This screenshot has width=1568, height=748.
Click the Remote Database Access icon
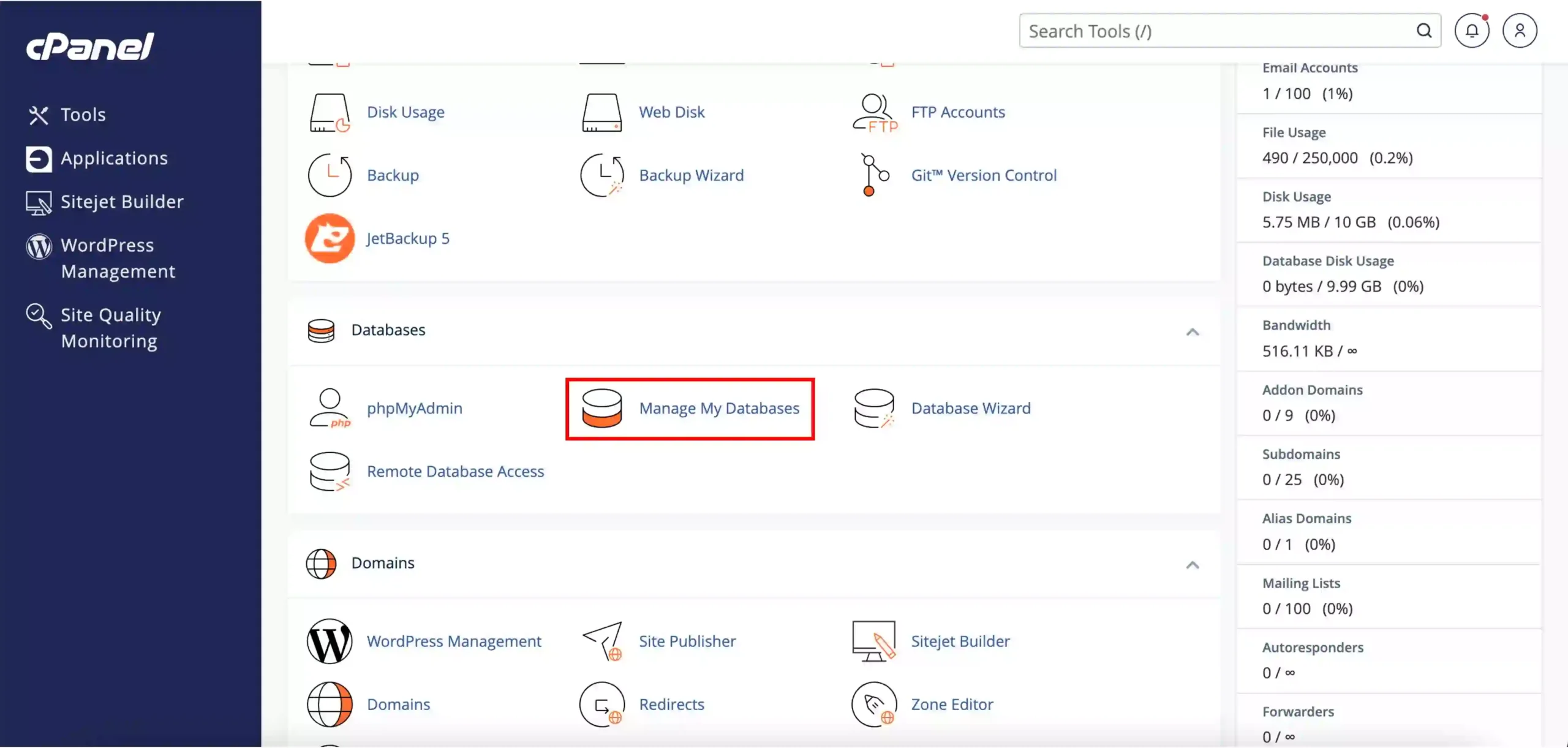(330, 472)
